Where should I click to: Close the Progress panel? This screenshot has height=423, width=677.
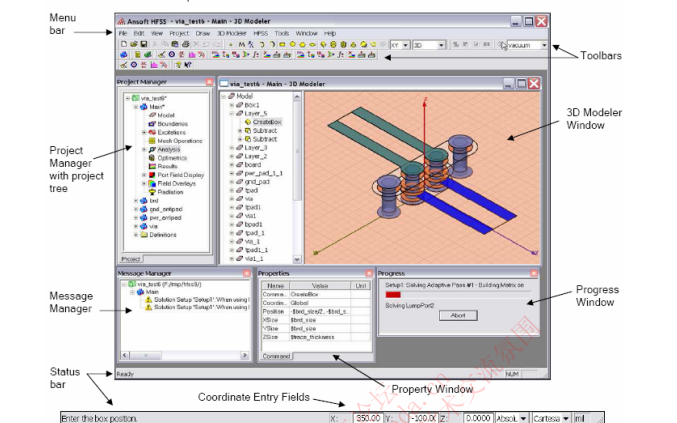[x=534, y=273]
